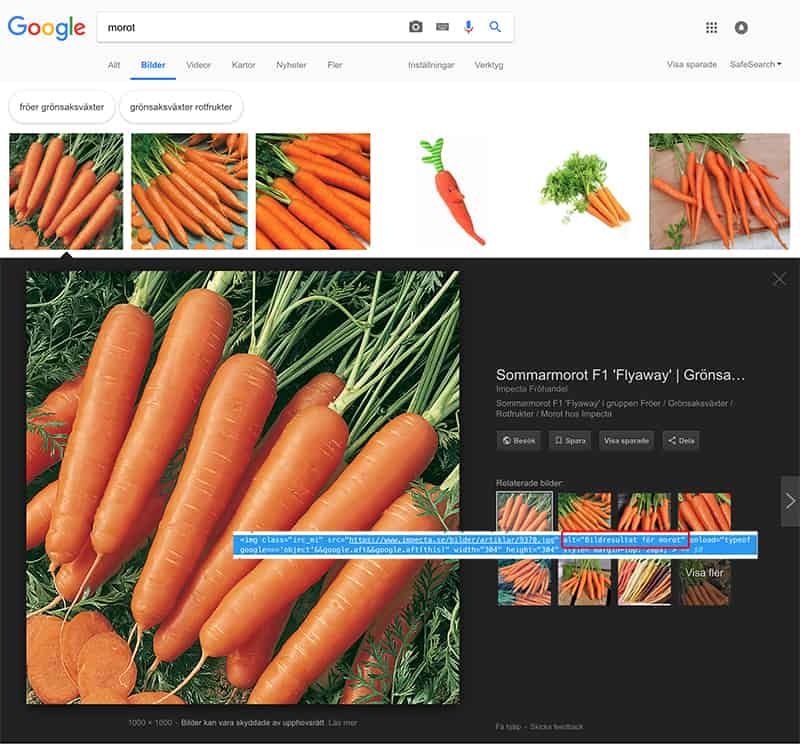Switch to the Videor tab
The height and width of the screenshot is (749, 800).
tap(198, 65)
